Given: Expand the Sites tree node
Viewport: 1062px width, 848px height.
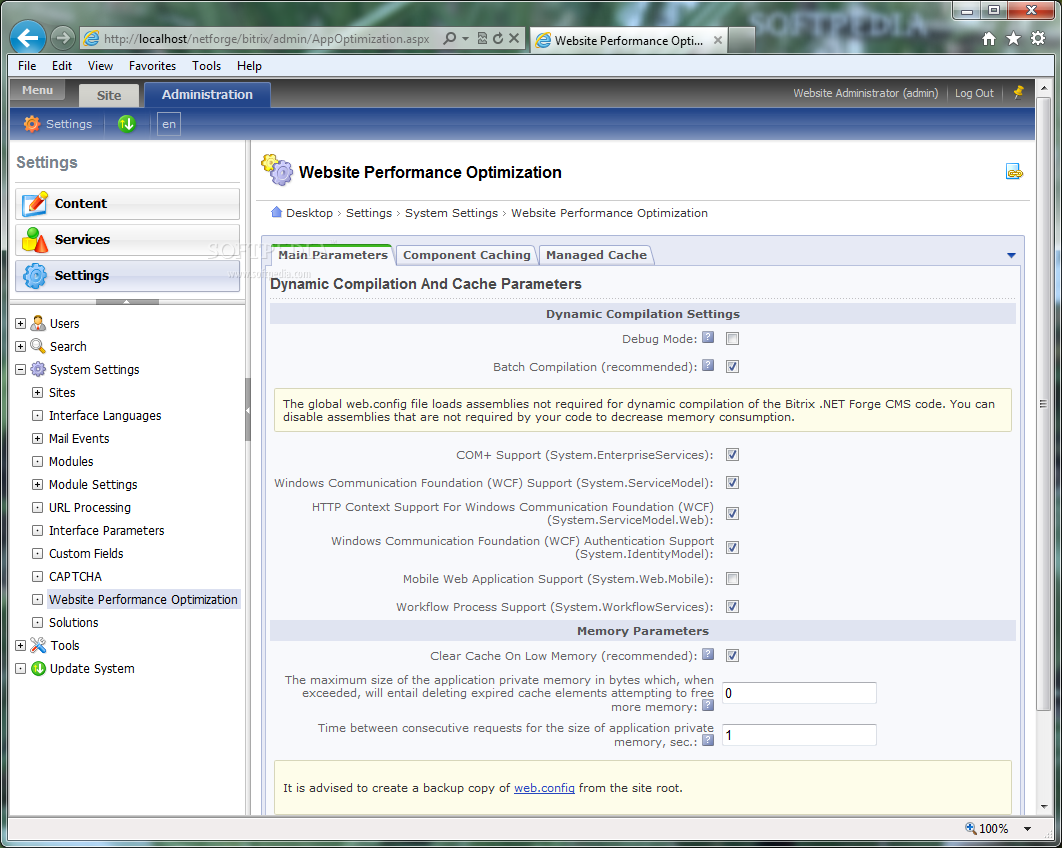Looking at the screenshot, I should tap(37, 393).
